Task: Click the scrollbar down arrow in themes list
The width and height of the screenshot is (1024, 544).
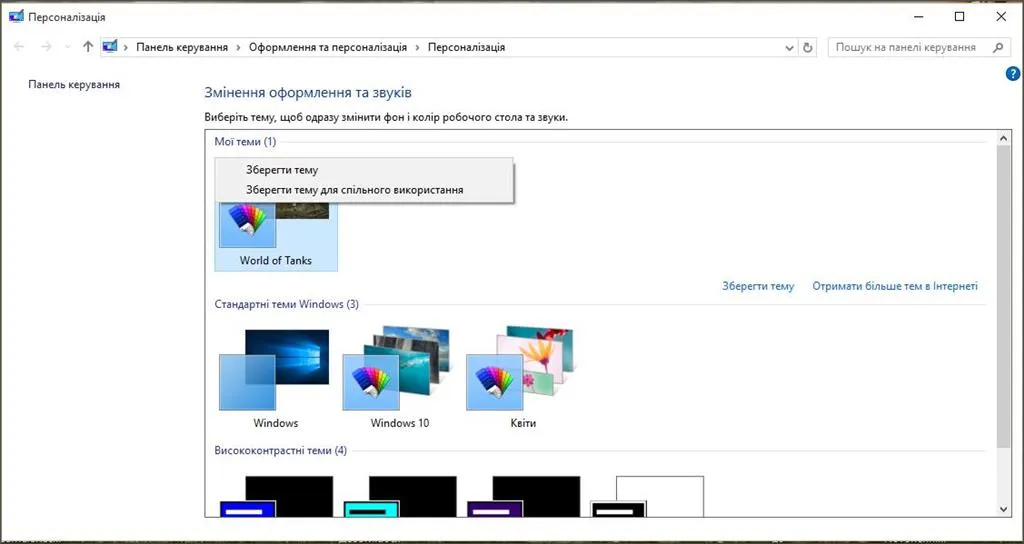Action: (x=1004, y=509)
